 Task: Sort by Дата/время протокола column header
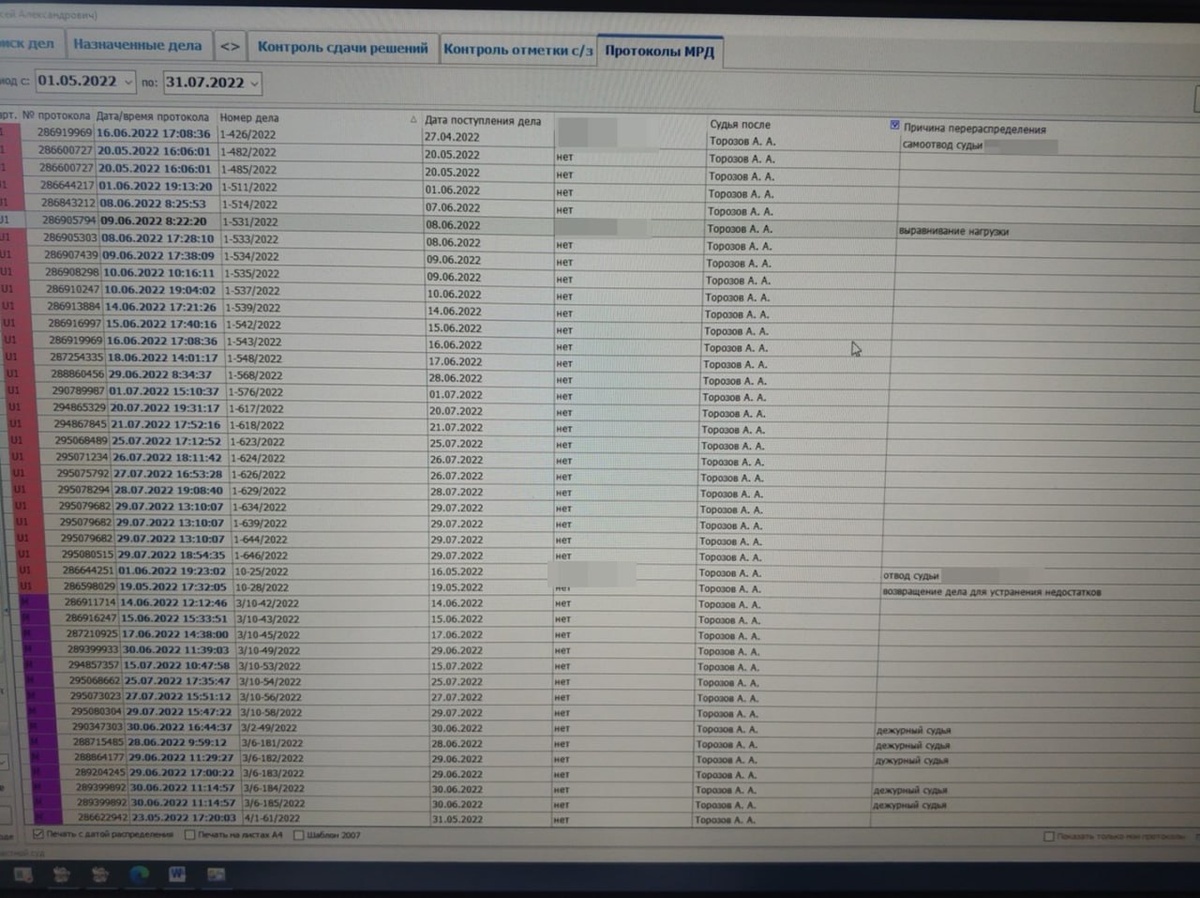[x=154, y=117]
